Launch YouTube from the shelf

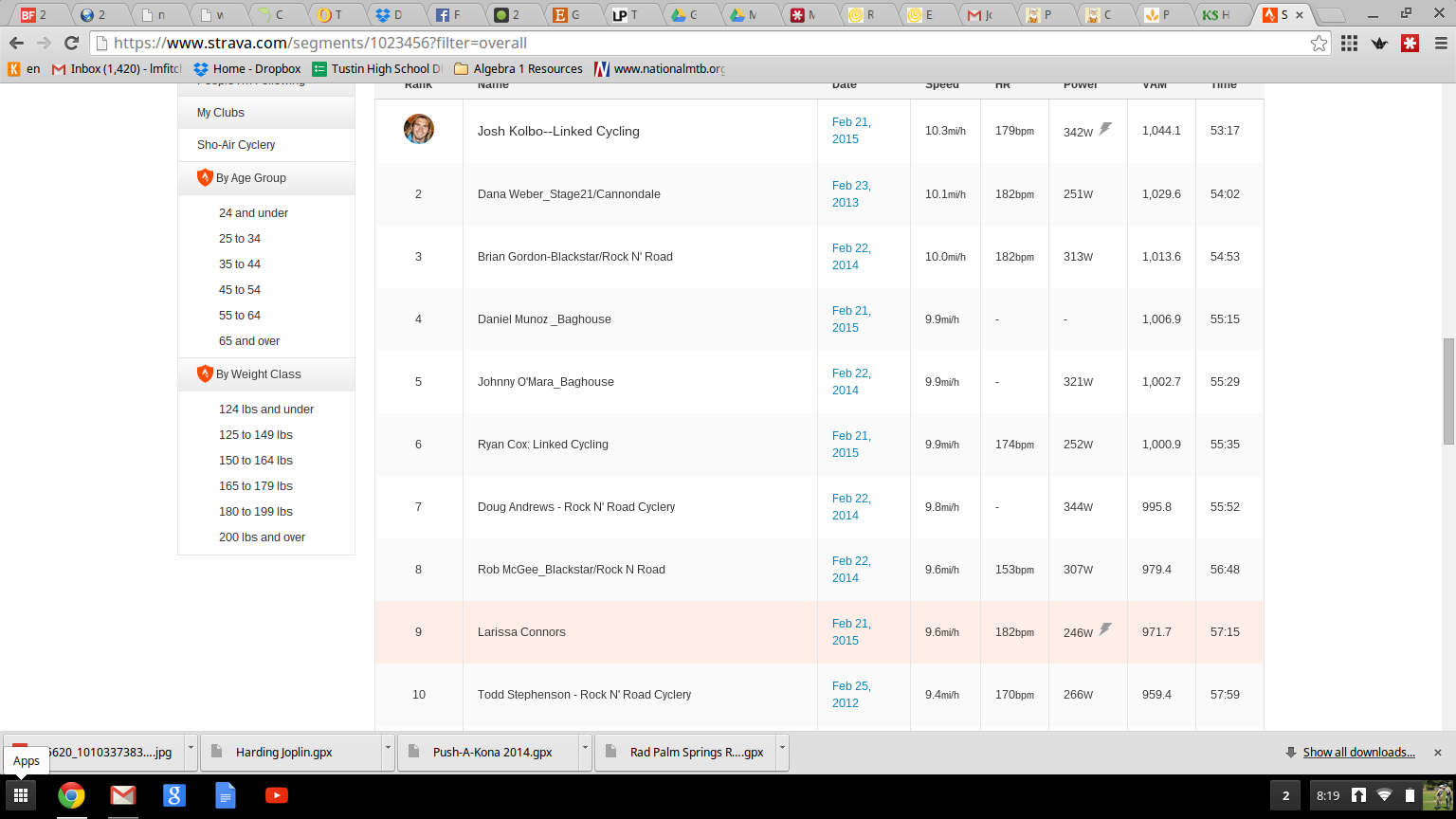[277, 795]
